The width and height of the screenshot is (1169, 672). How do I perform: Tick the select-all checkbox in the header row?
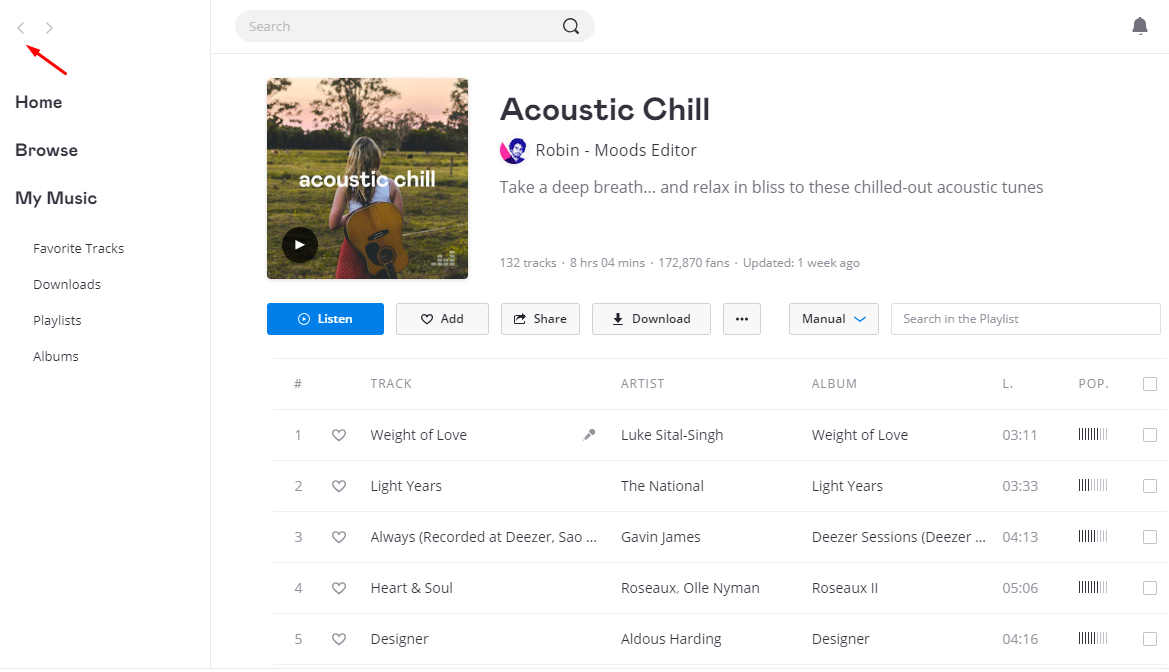tap(1150, 383)
